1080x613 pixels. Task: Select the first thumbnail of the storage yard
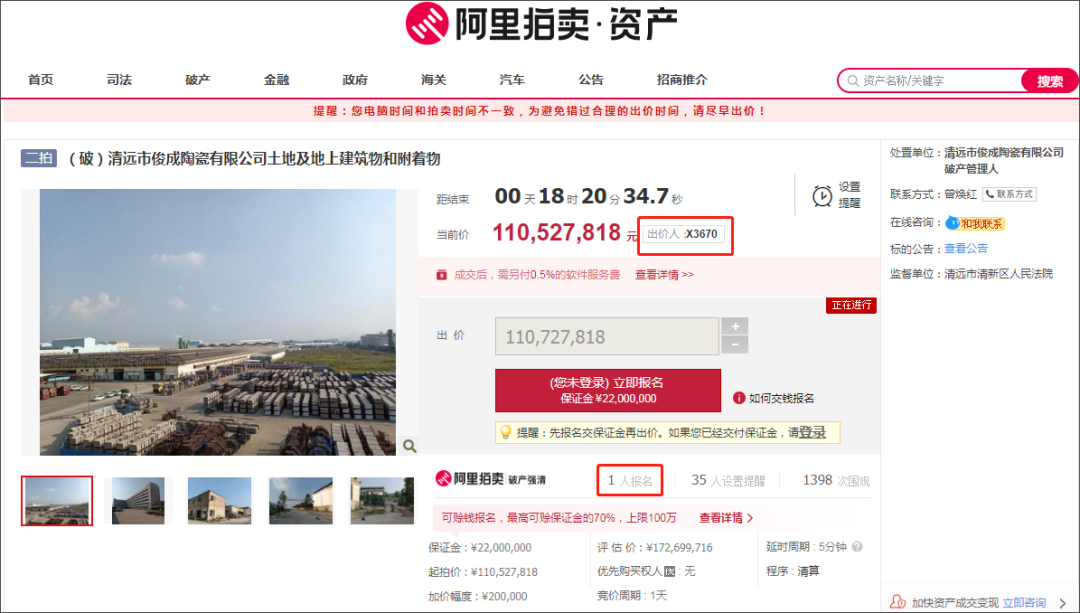click(x=56, y=501)
